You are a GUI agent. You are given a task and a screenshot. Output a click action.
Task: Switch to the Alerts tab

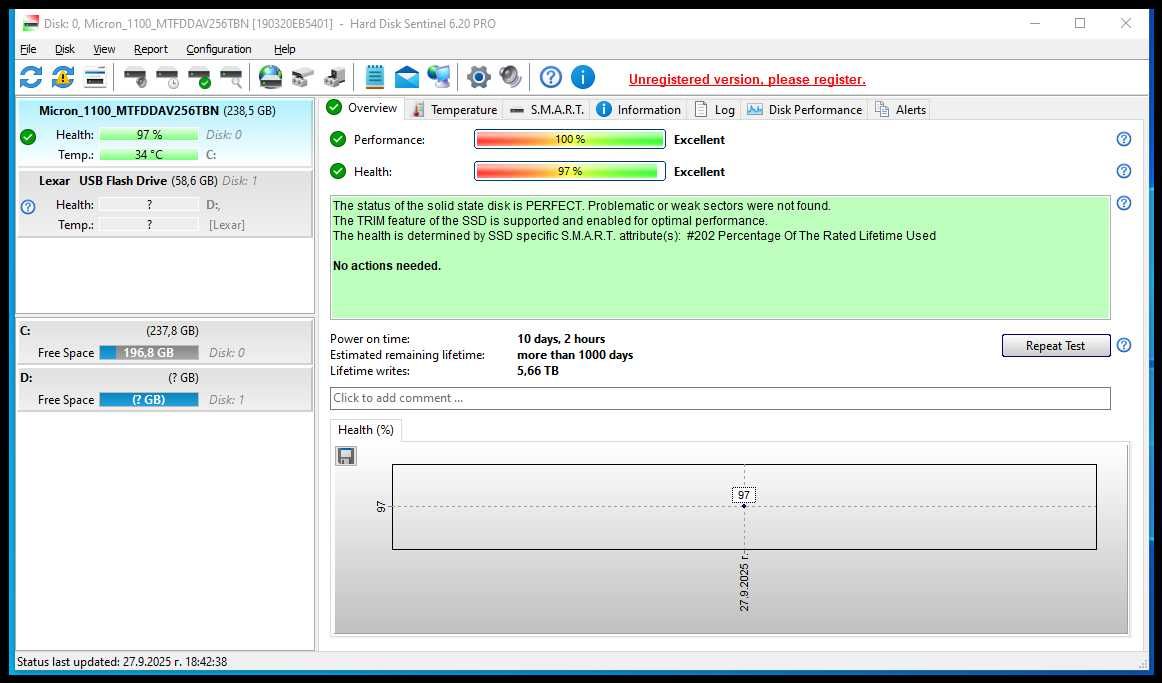(x=900, y=110)
